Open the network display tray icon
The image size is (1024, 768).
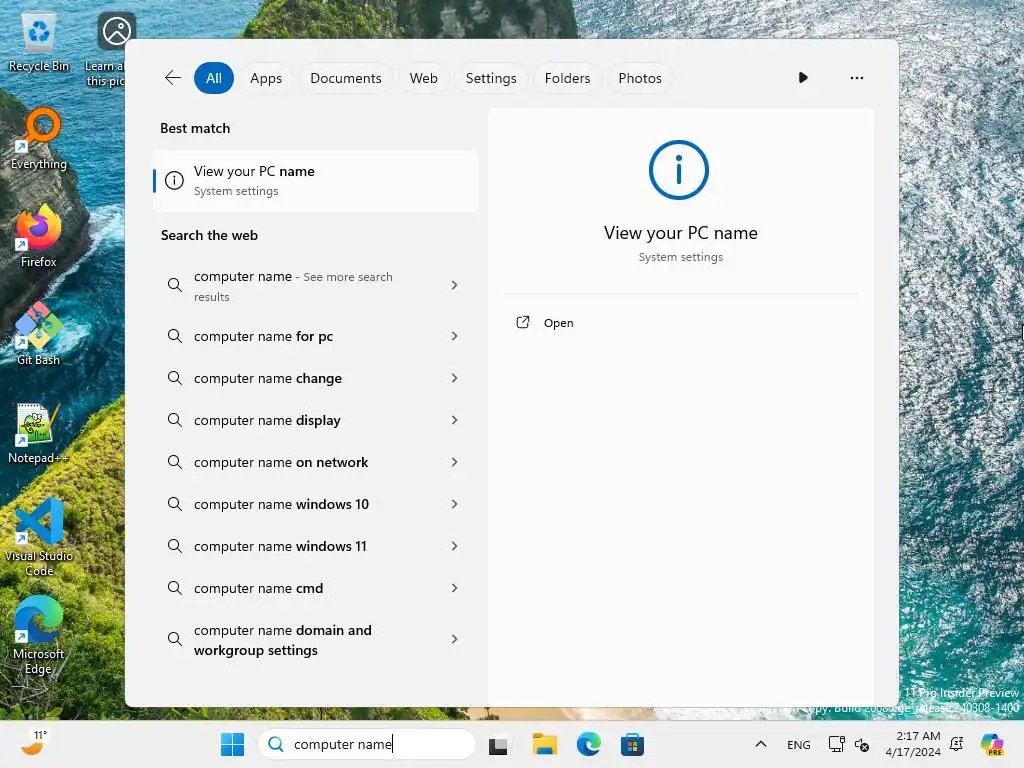[x=837, y=744]
